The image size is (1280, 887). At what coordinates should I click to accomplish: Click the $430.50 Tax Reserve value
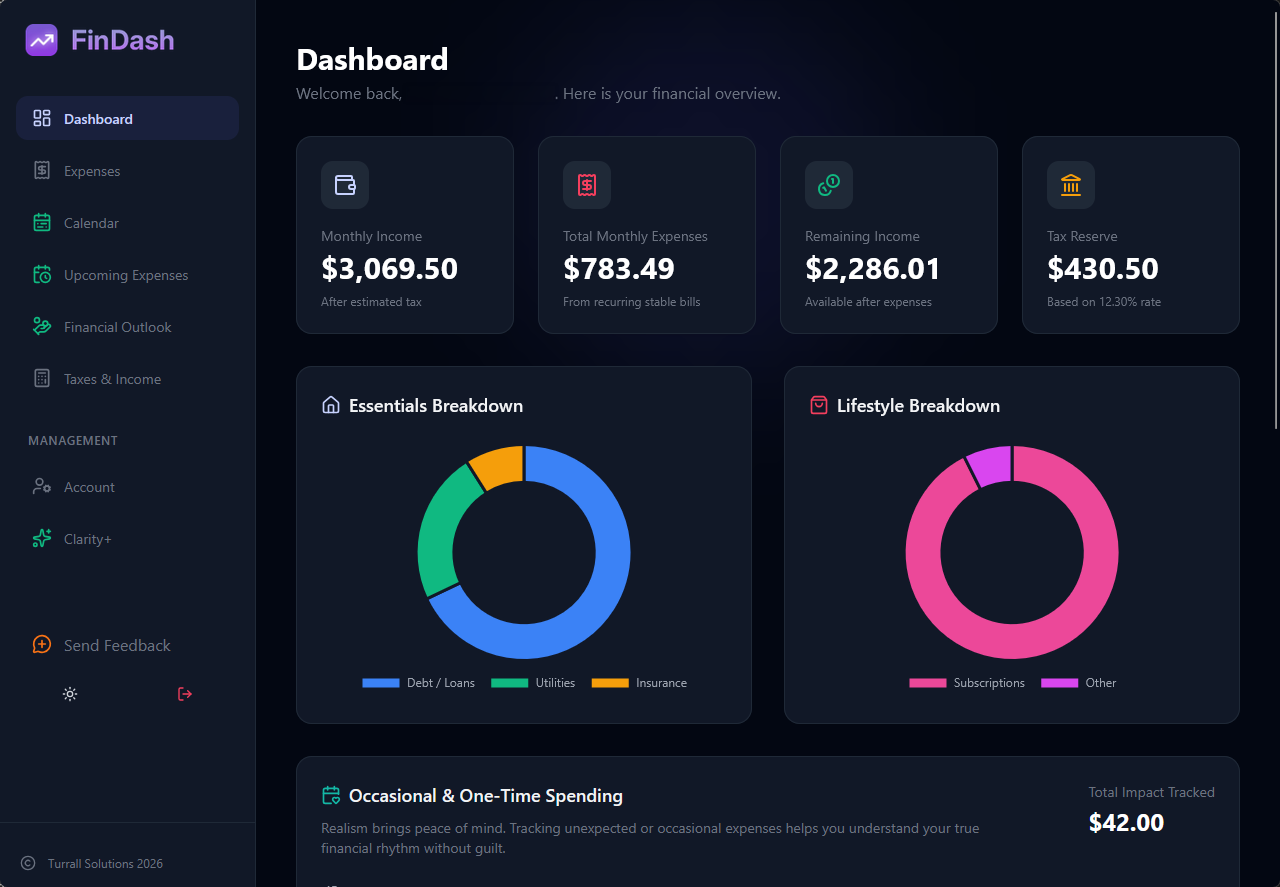pos(1103,268)
